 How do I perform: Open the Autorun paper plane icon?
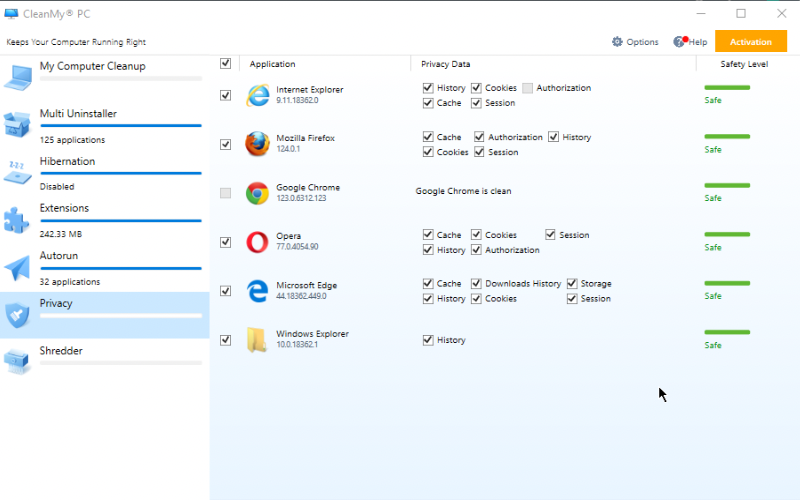coord(17,267)
